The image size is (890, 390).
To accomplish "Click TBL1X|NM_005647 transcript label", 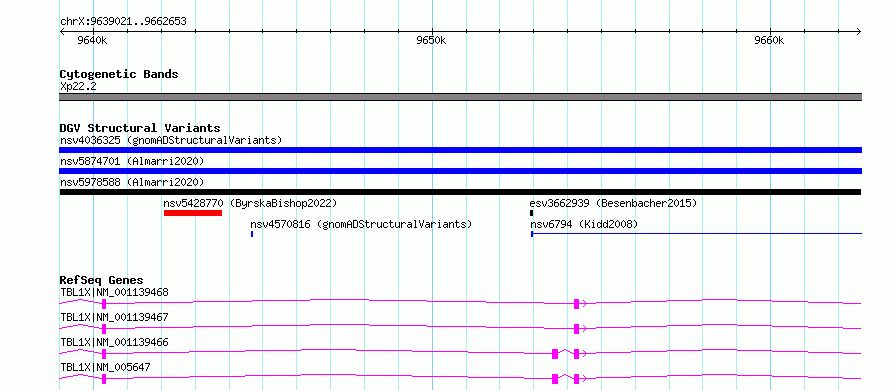I will pos(105,367).
